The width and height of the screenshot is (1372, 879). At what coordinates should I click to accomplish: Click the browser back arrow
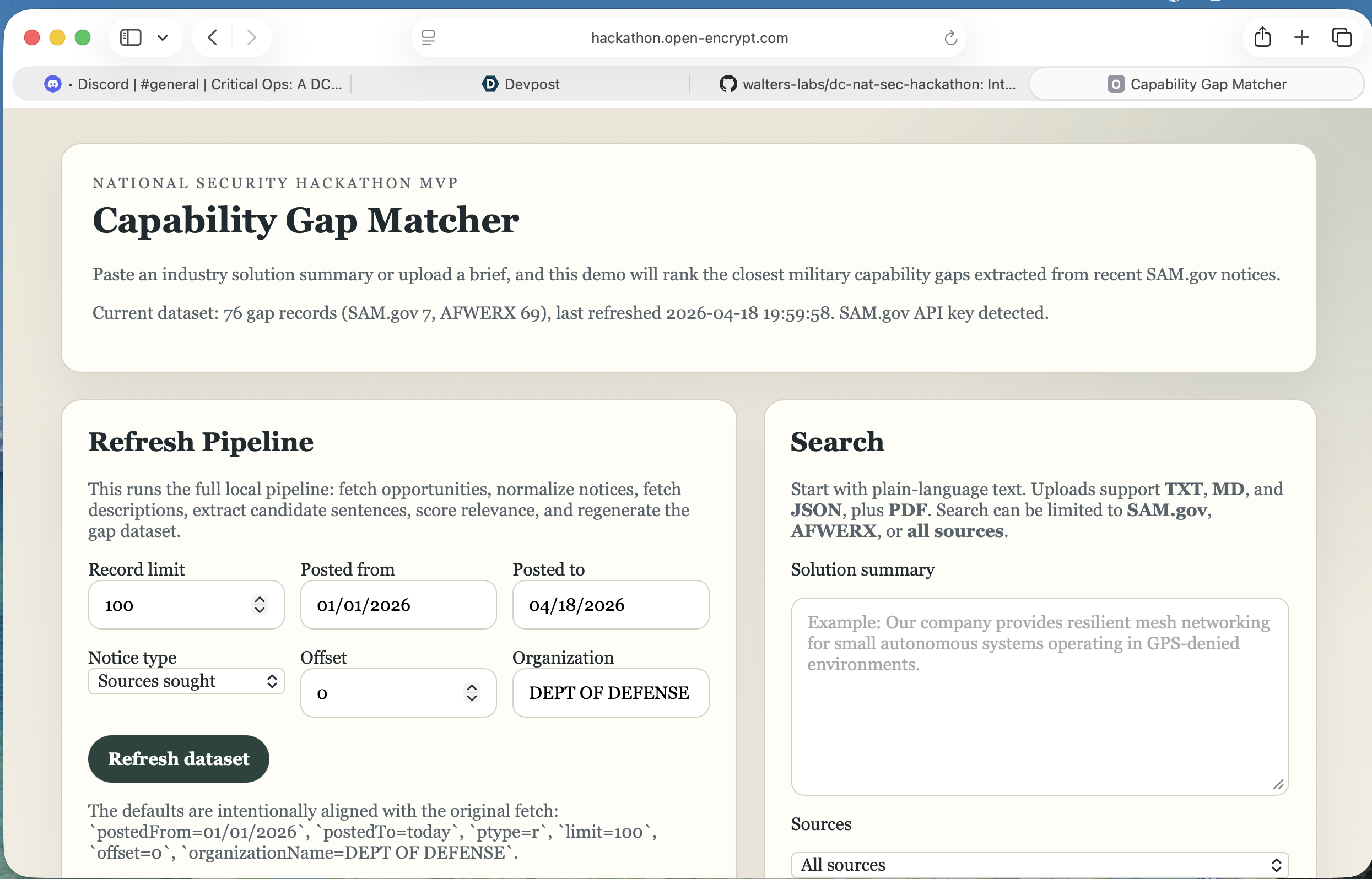tap(212, 37)
